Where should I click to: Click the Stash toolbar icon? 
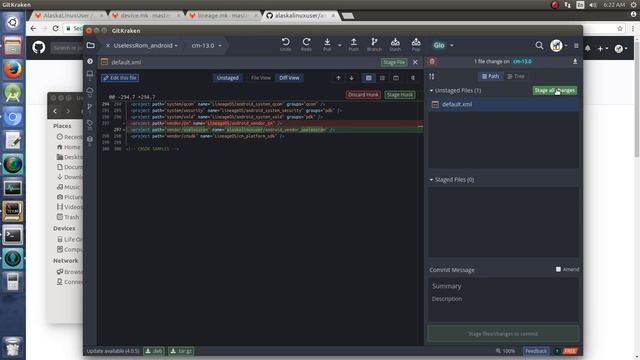coord(395,44)
